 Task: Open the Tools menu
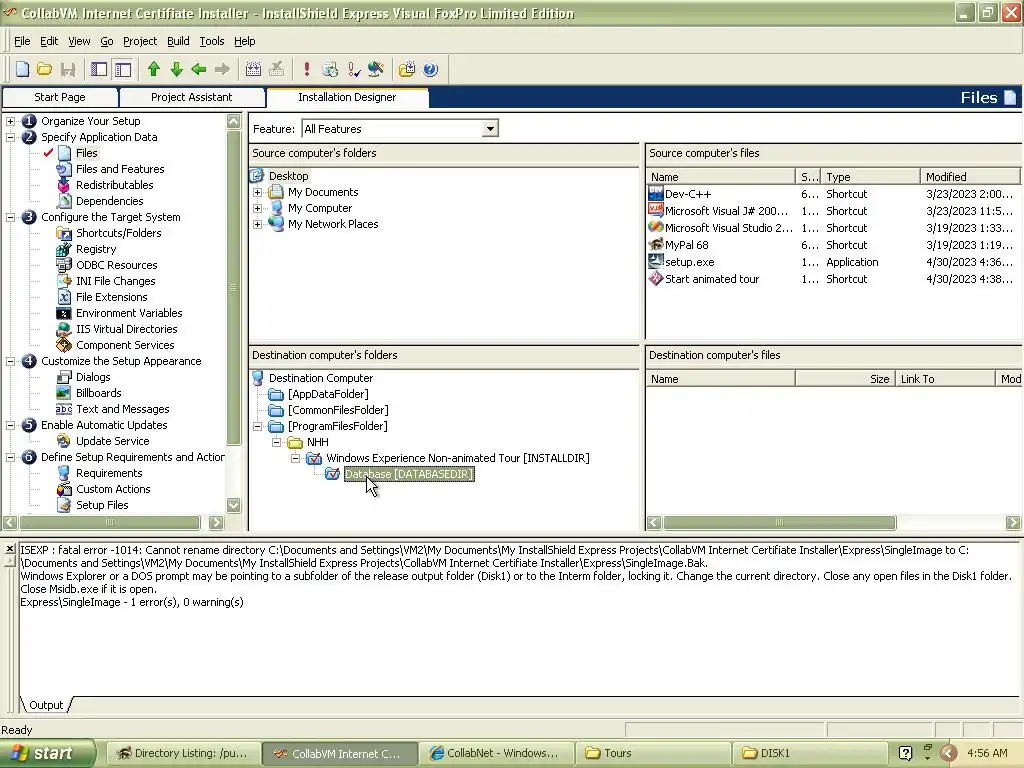(x=212, y=41)
